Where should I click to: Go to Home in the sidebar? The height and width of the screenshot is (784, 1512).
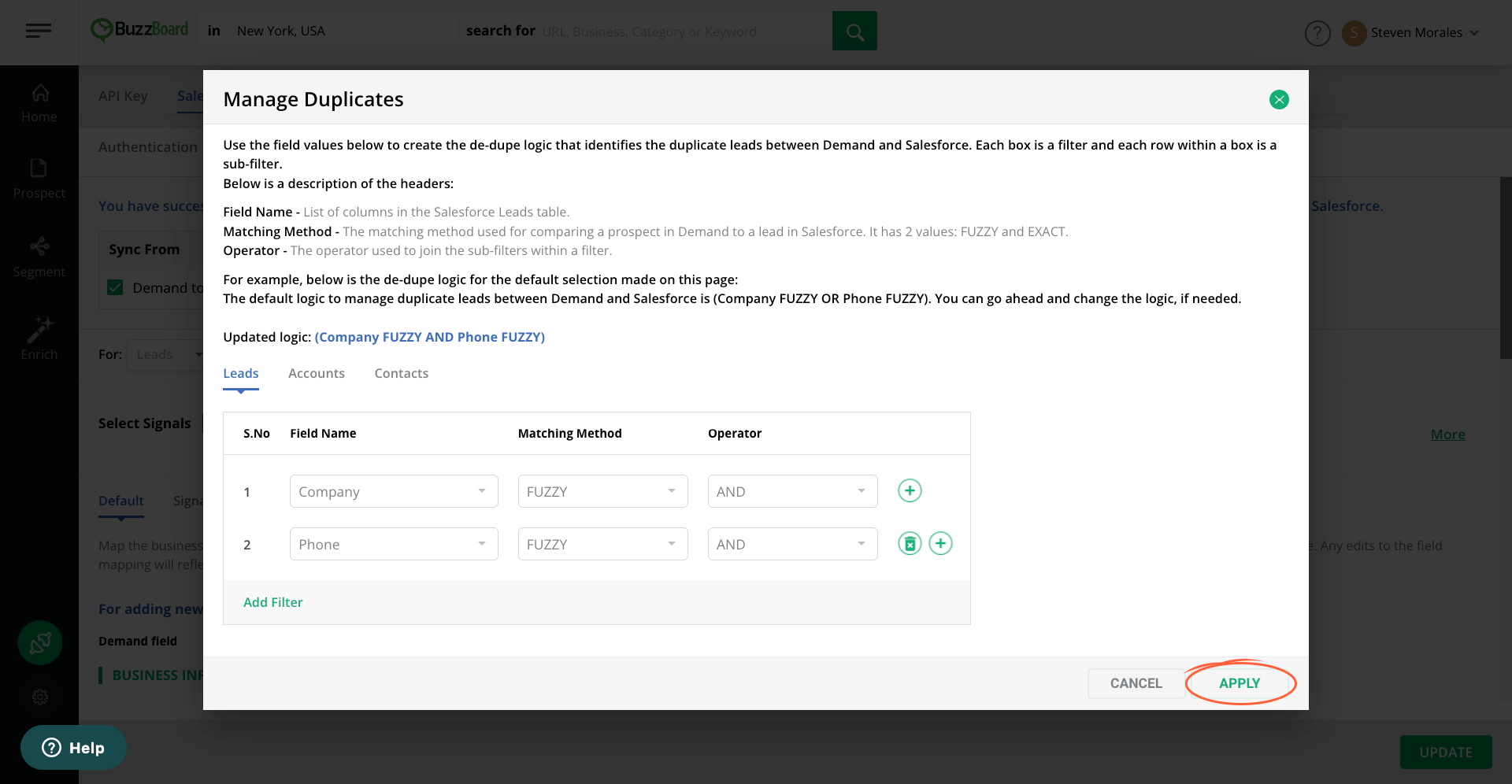pyautogui.click(x=39, y=103)
